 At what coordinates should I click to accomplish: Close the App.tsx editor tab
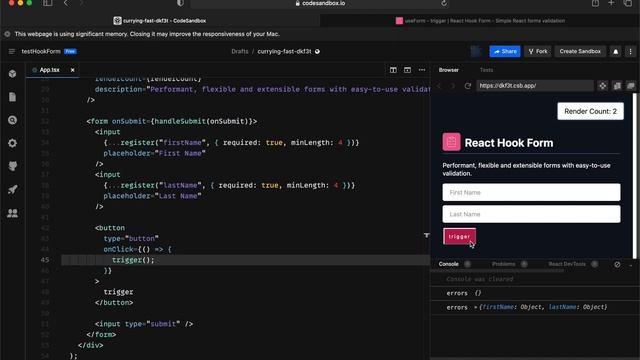click(x=73, y=70)
